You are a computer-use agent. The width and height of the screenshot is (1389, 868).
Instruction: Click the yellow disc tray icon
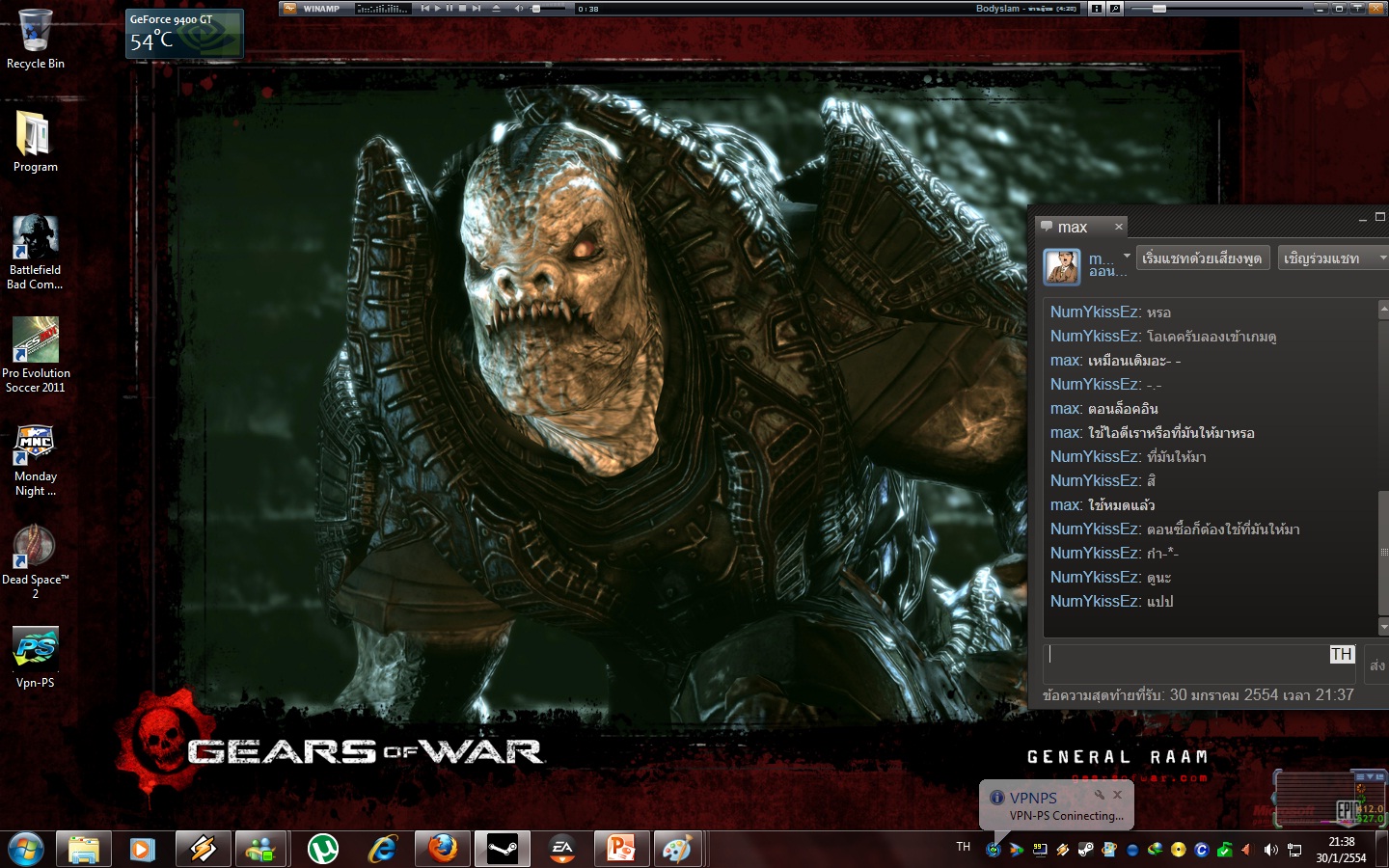coord(1179,850)
